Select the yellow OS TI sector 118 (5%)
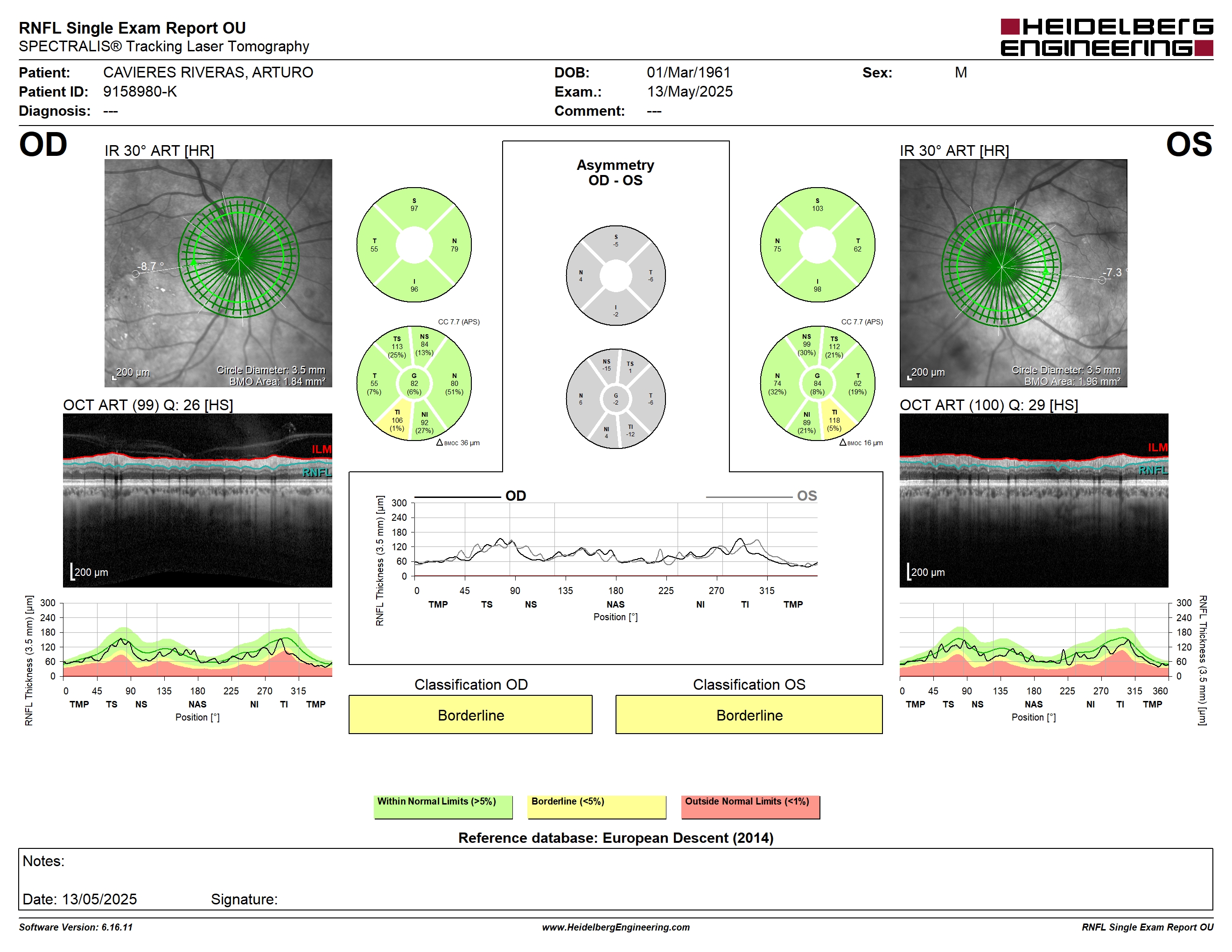This screenshot has width=1232, height=952. pos(834,422)
